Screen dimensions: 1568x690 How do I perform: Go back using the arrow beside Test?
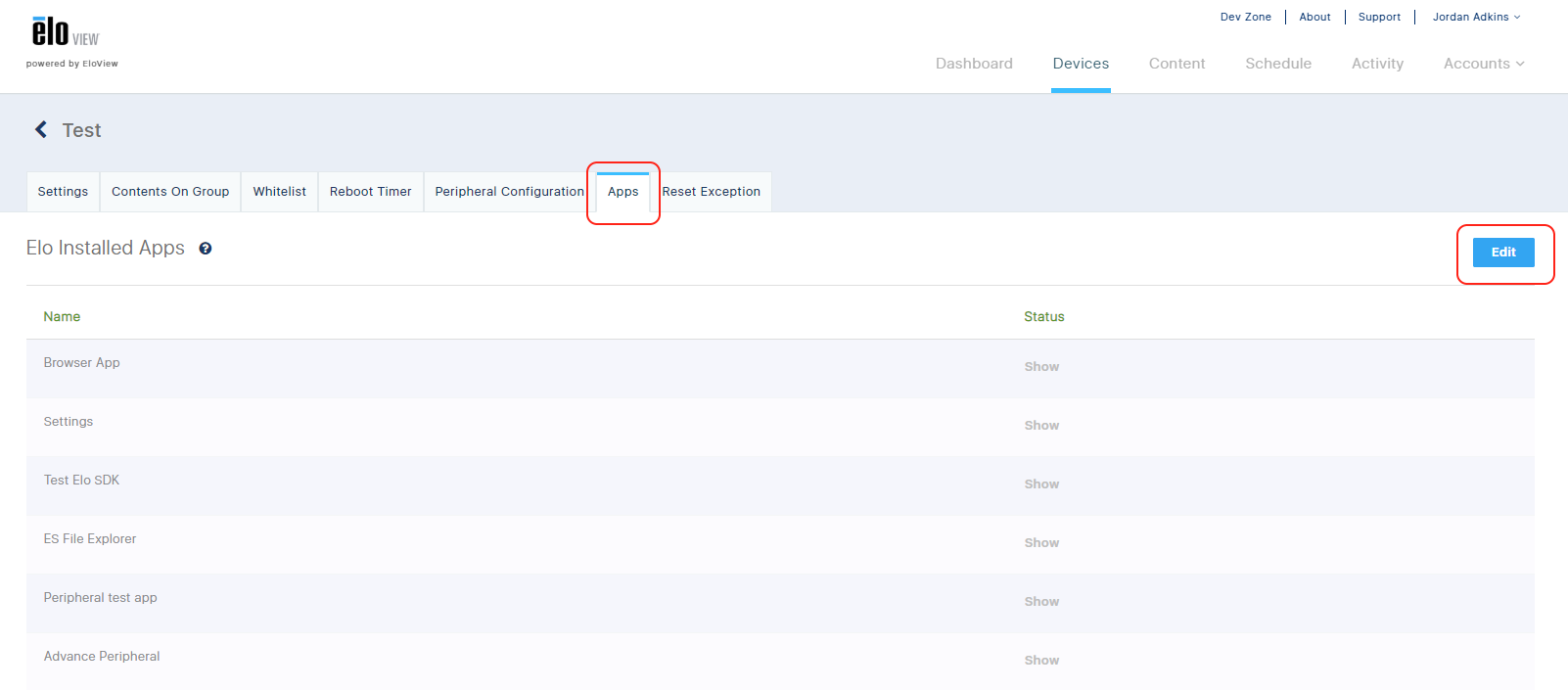41,129
